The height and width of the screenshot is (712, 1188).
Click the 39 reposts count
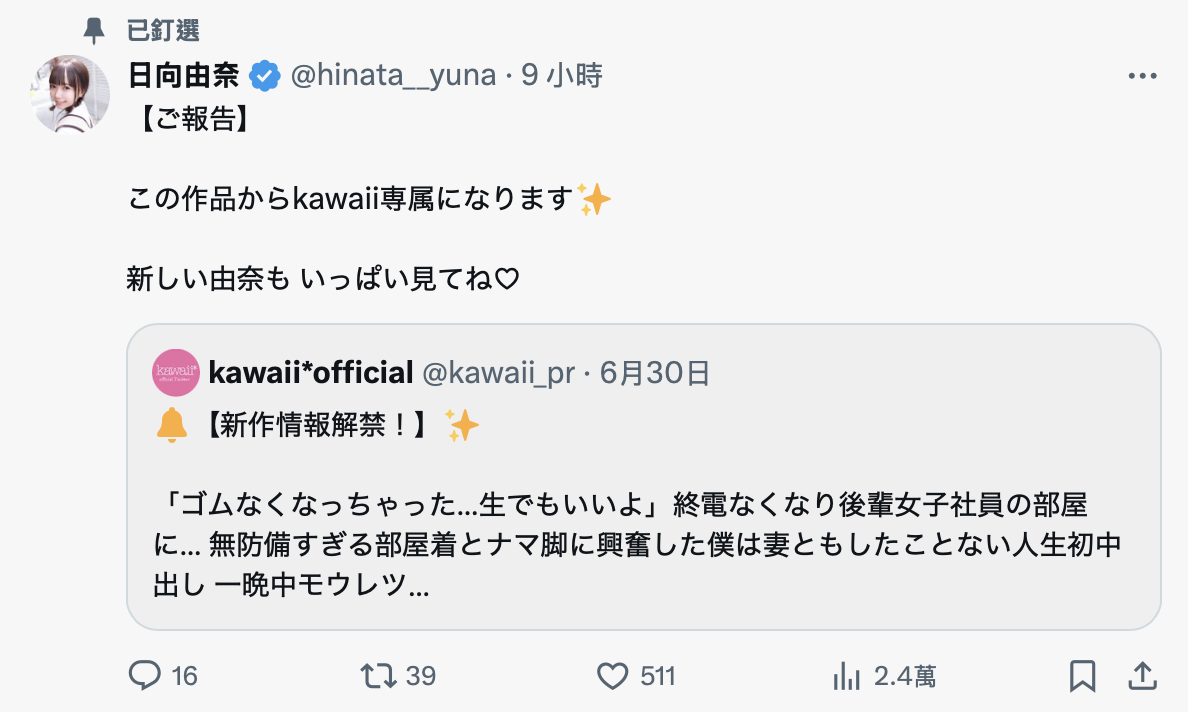(421, 676)
